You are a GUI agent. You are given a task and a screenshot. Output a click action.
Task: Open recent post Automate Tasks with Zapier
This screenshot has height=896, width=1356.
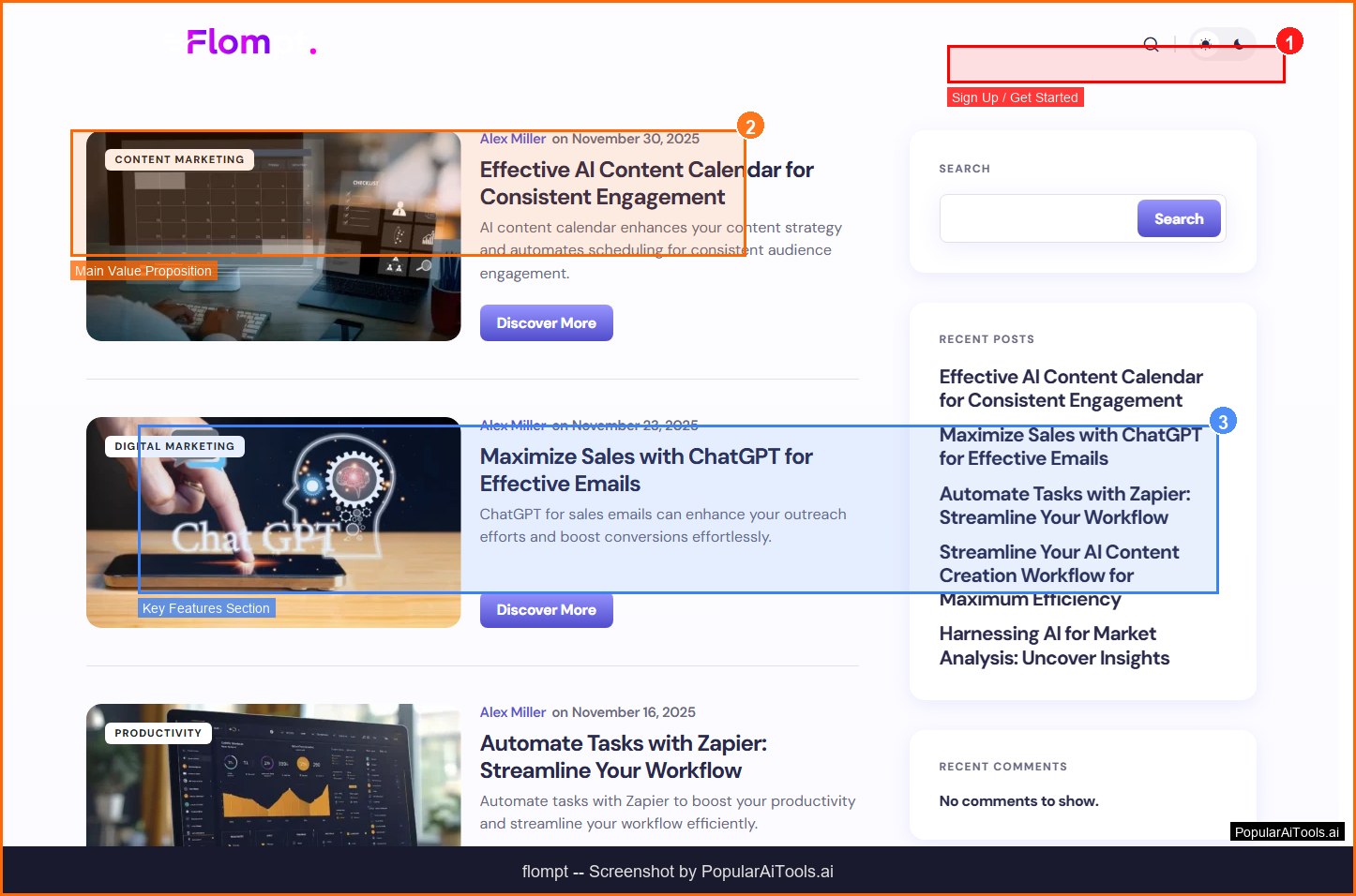(1064, 505)
